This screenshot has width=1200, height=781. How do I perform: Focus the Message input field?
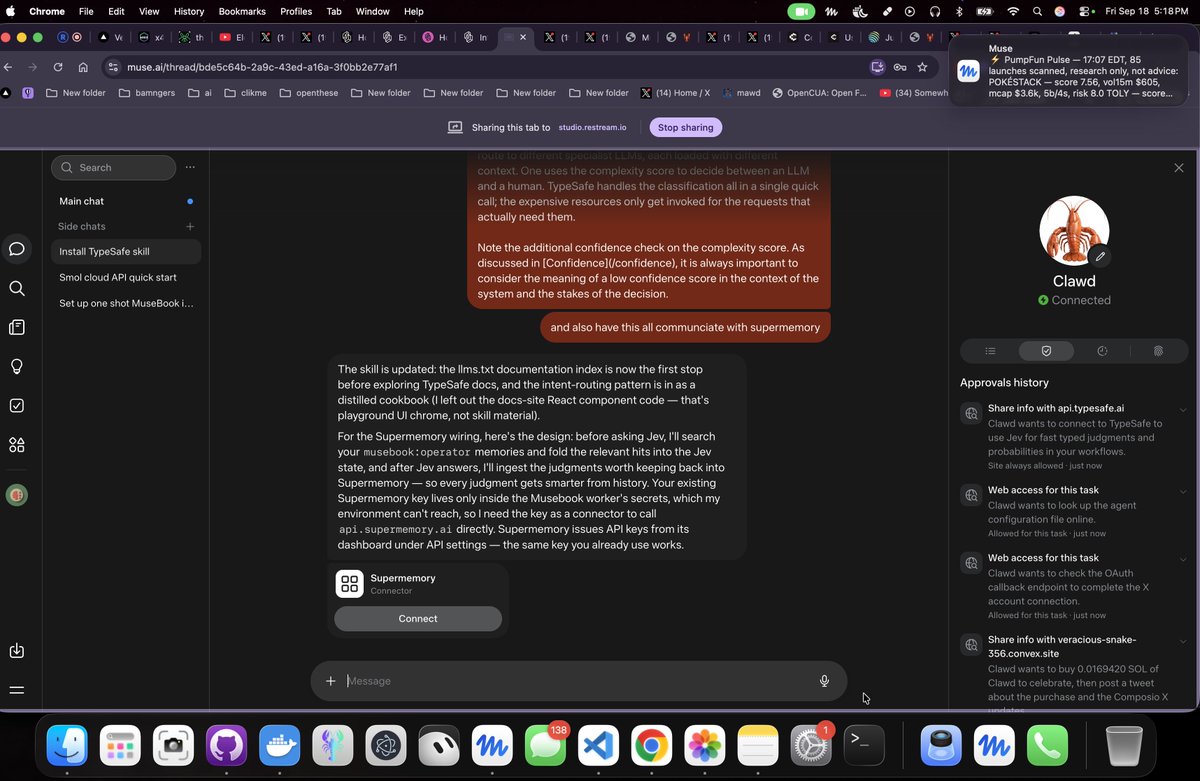coord(577,681)
